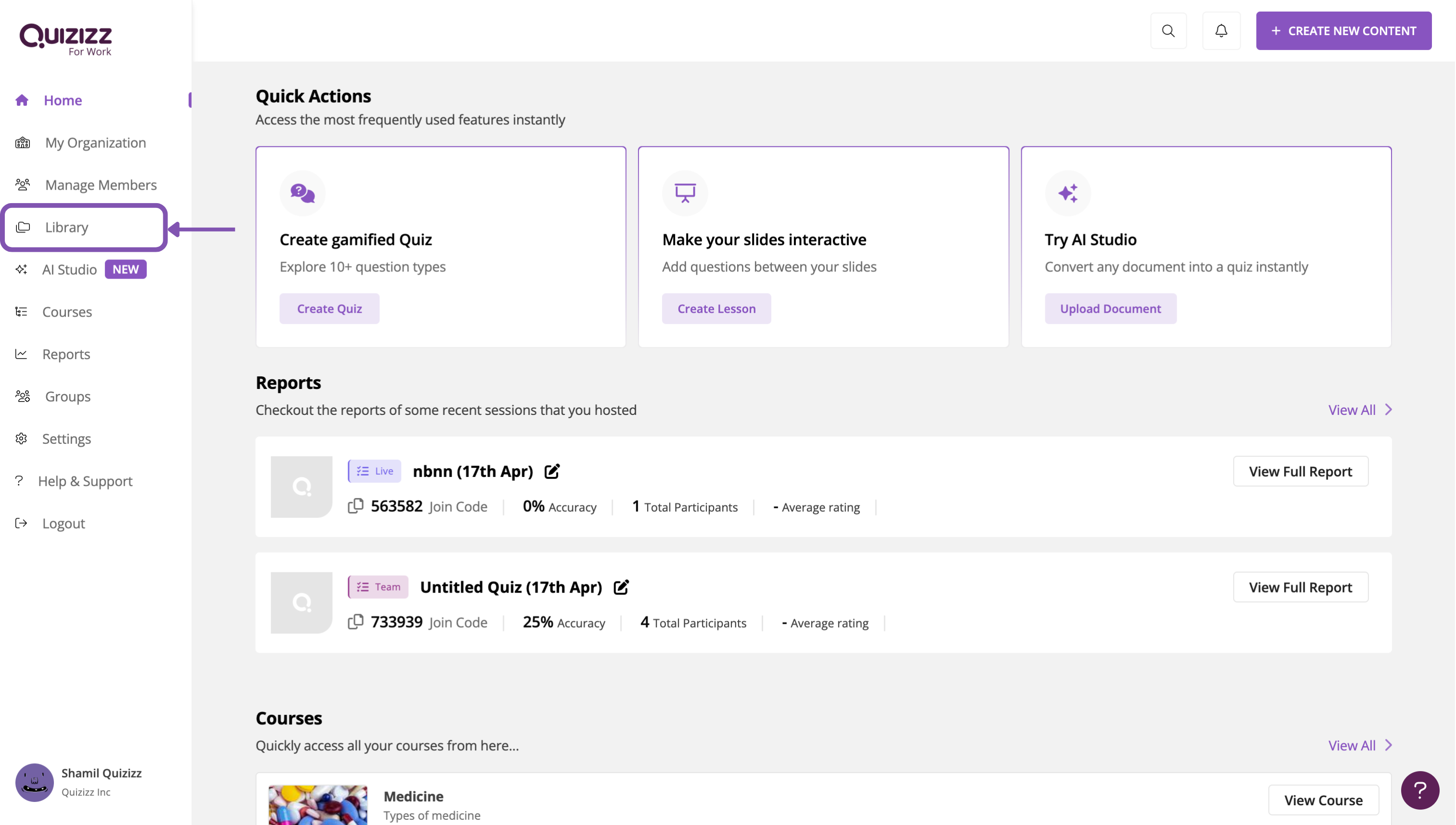The width and height of the screenshot is (1456, 825).
Task: Expand Reports section View All chevron
Action: tap(1388, 410)
